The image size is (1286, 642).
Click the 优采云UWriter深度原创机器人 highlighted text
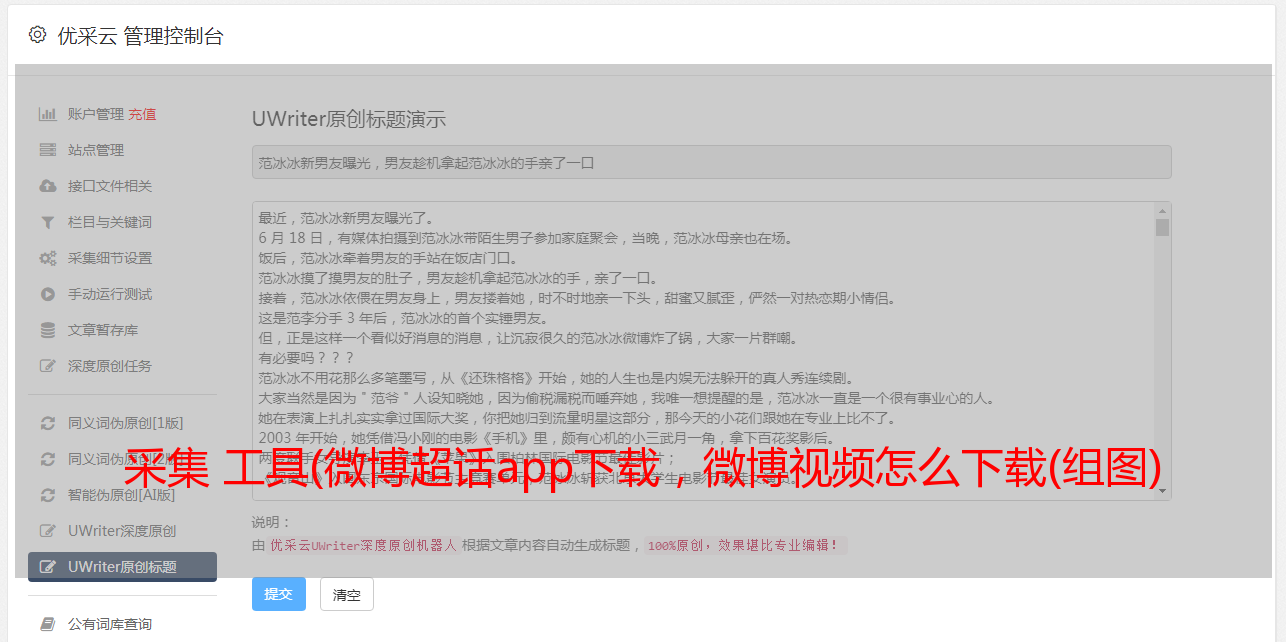[x=363, y=546]
